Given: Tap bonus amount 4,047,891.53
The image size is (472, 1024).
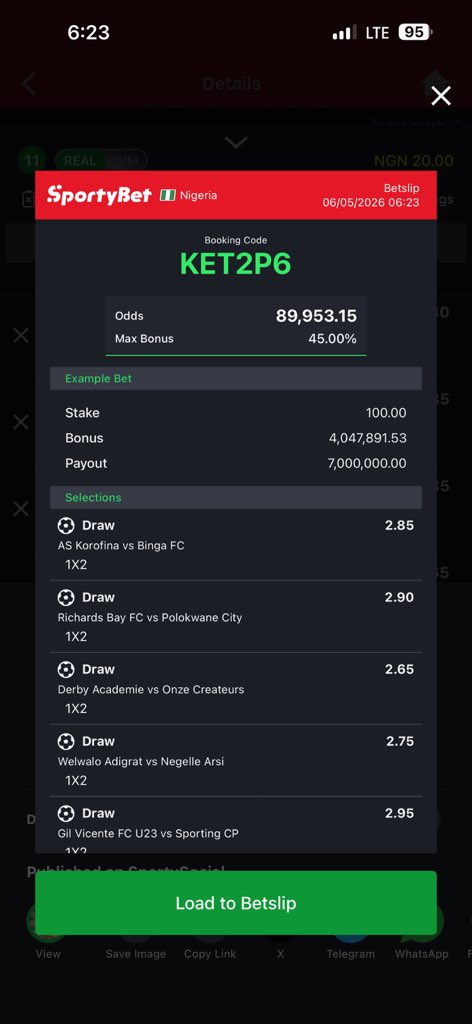Looking at the screenshot, I should (368, 438).
